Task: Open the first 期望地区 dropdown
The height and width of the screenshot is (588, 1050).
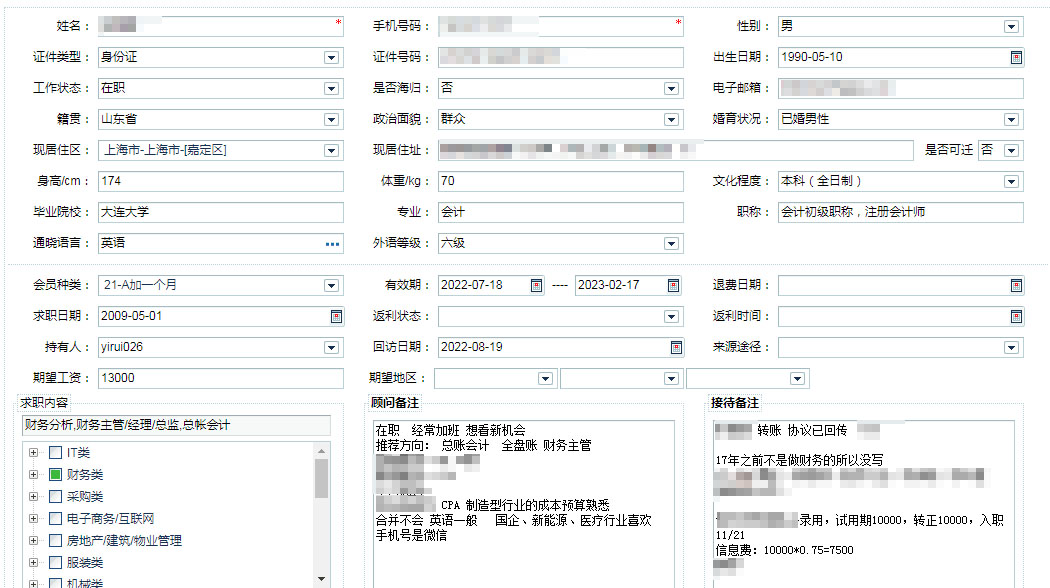Action: 545,379
